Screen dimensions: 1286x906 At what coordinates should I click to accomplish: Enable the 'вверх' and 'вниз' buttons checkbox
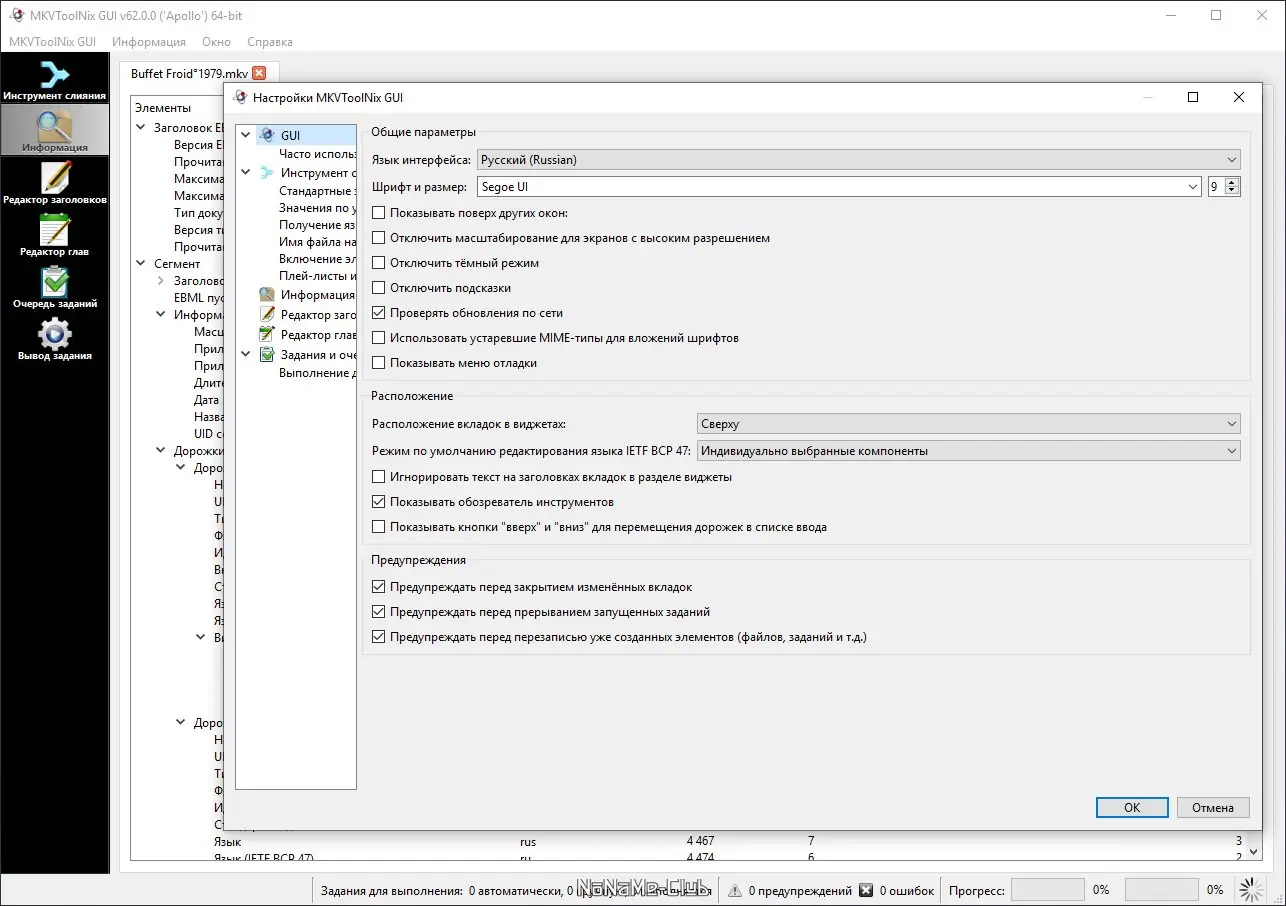click(x=378, y=527)
